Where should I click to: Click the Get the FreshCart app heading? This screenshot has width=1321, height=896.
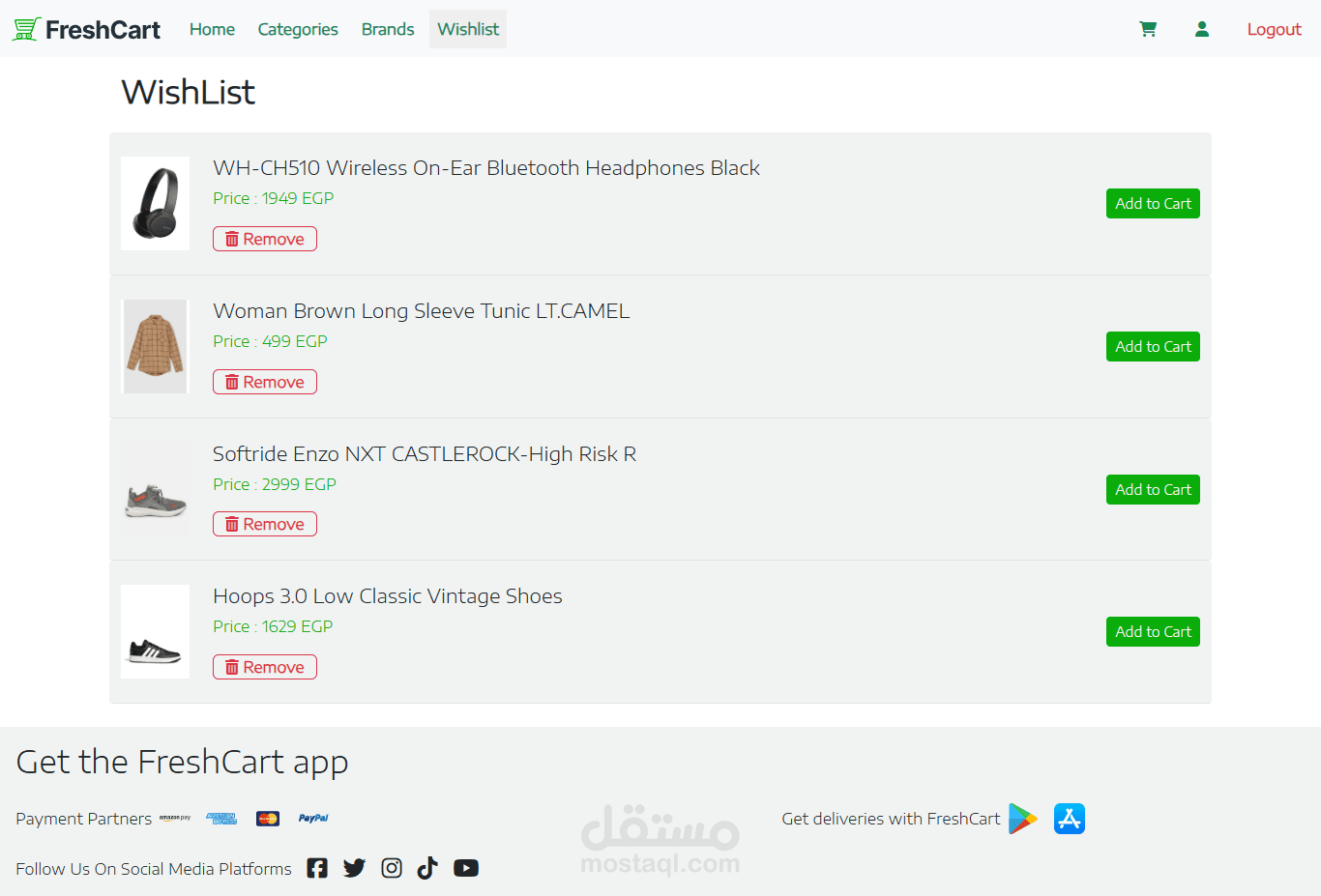(183, 762)
